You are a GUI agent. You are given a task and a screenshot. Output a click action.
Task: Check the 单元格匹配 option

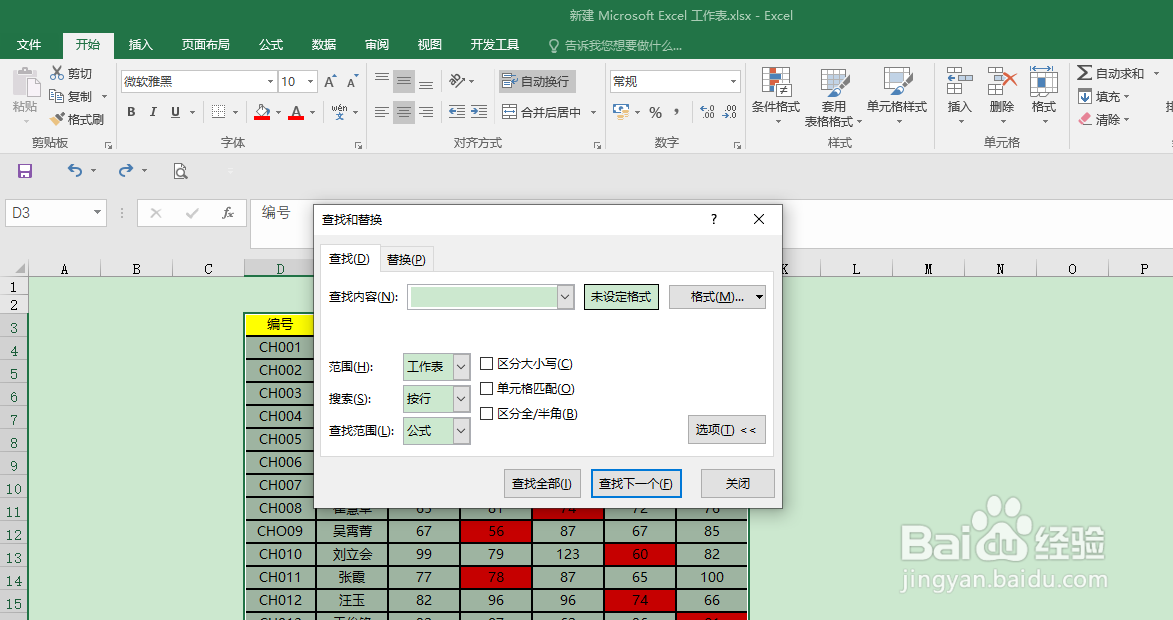click(x=488, y=389)
